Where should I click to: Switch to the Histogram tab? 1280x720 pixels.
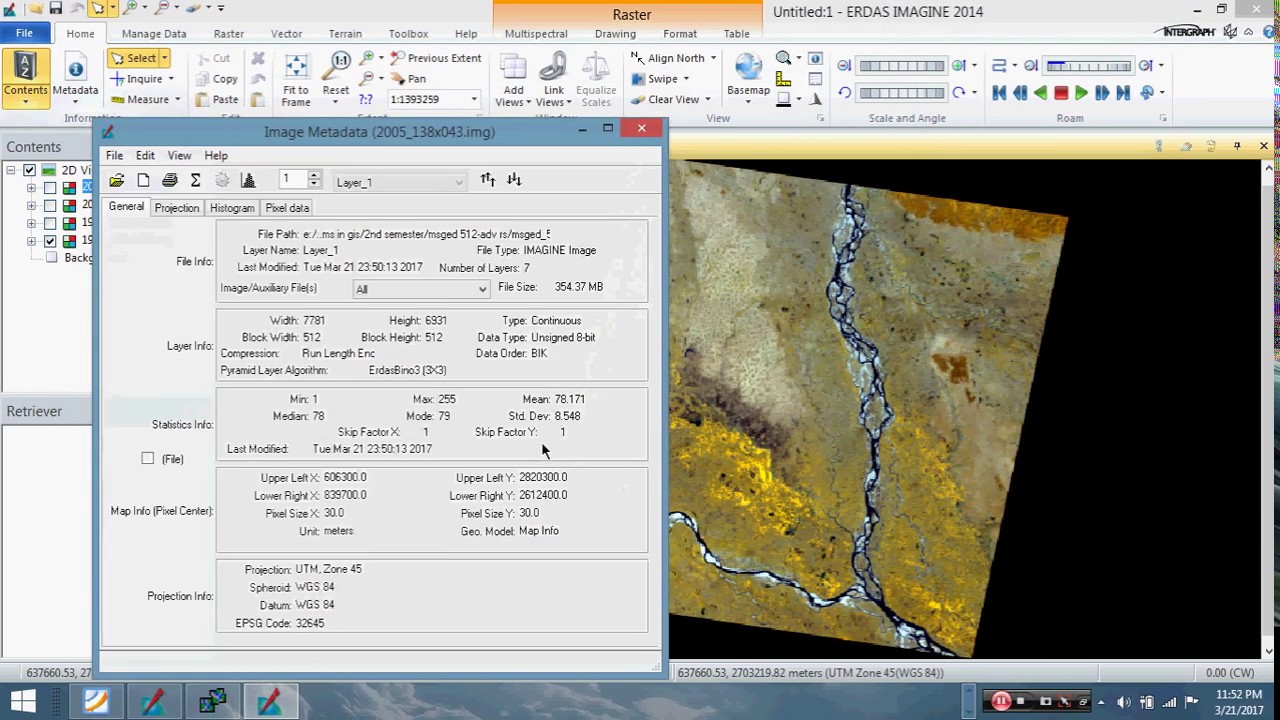(232, 208)
